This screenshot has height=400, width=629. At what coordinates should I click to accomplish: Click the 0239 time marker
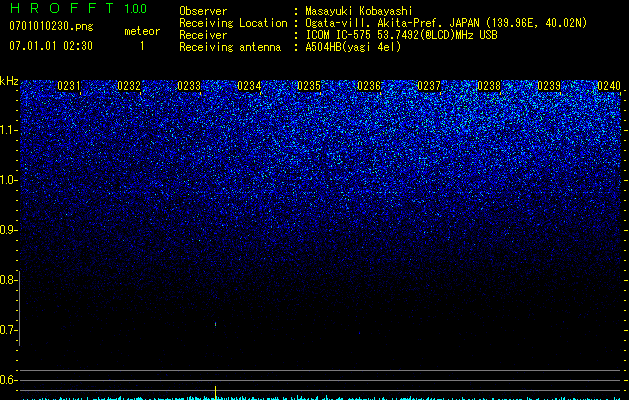click(549, 86)
